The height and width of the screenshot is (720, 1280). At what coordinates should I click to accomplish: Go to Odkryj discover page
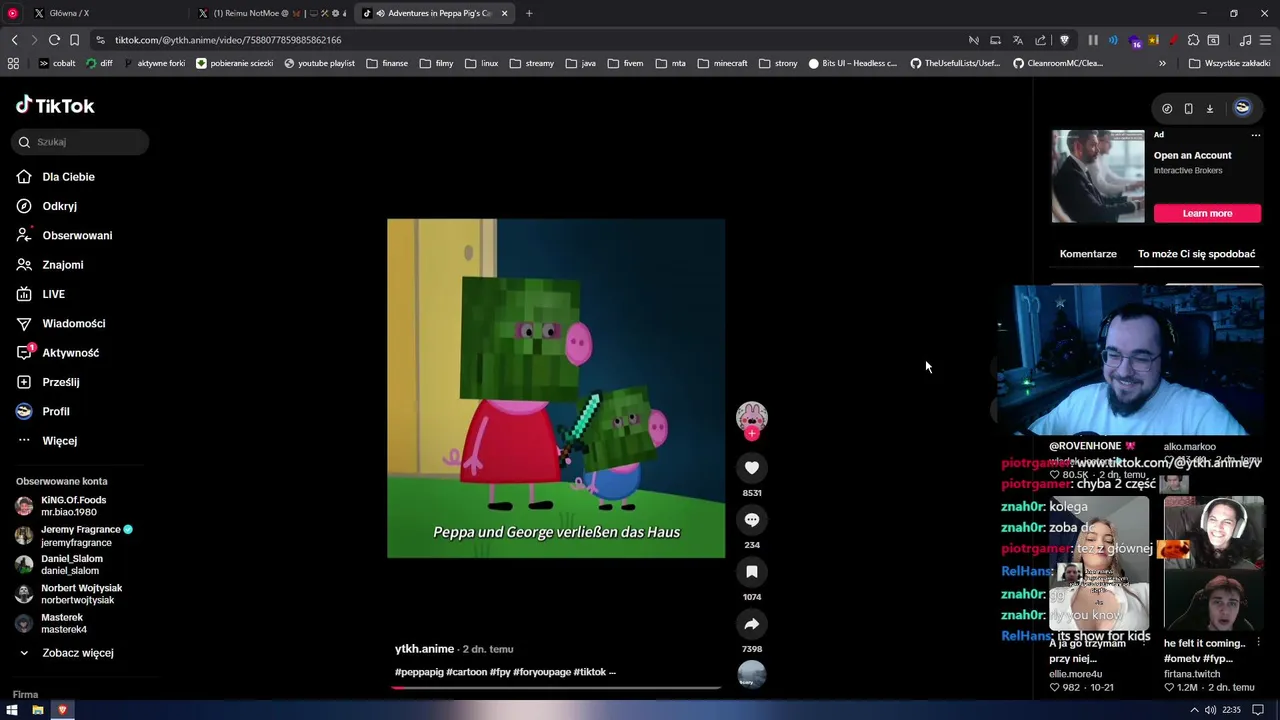point(47,206)
